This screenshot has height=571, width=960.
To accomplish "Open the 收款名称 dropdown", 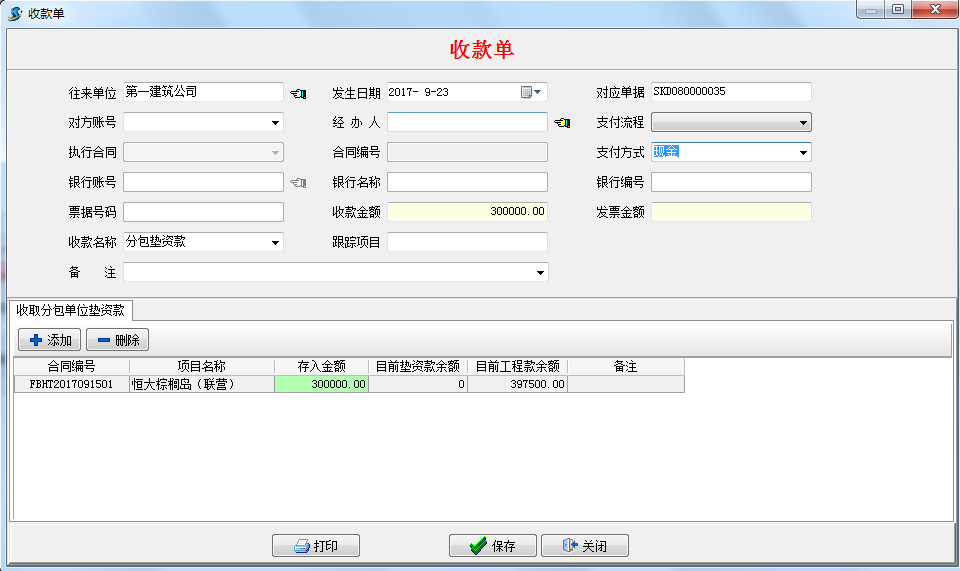I will tap(275, 243).
